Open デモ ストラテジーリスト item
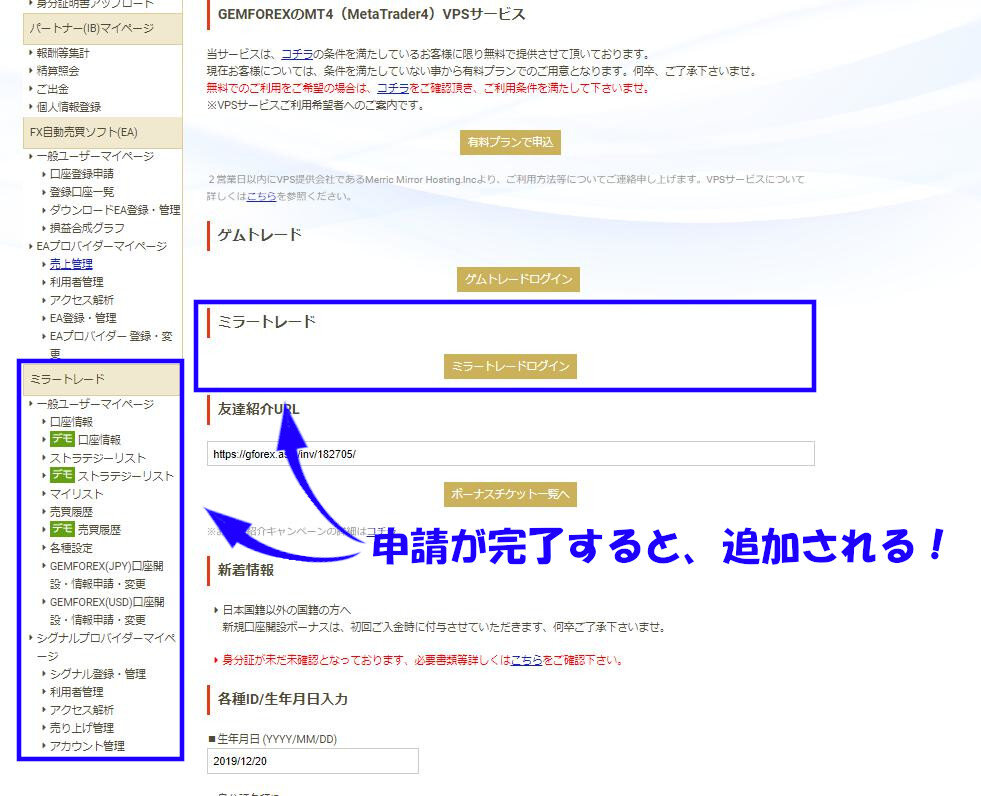Viewport: 981px width, 796px height. (111, 476)
